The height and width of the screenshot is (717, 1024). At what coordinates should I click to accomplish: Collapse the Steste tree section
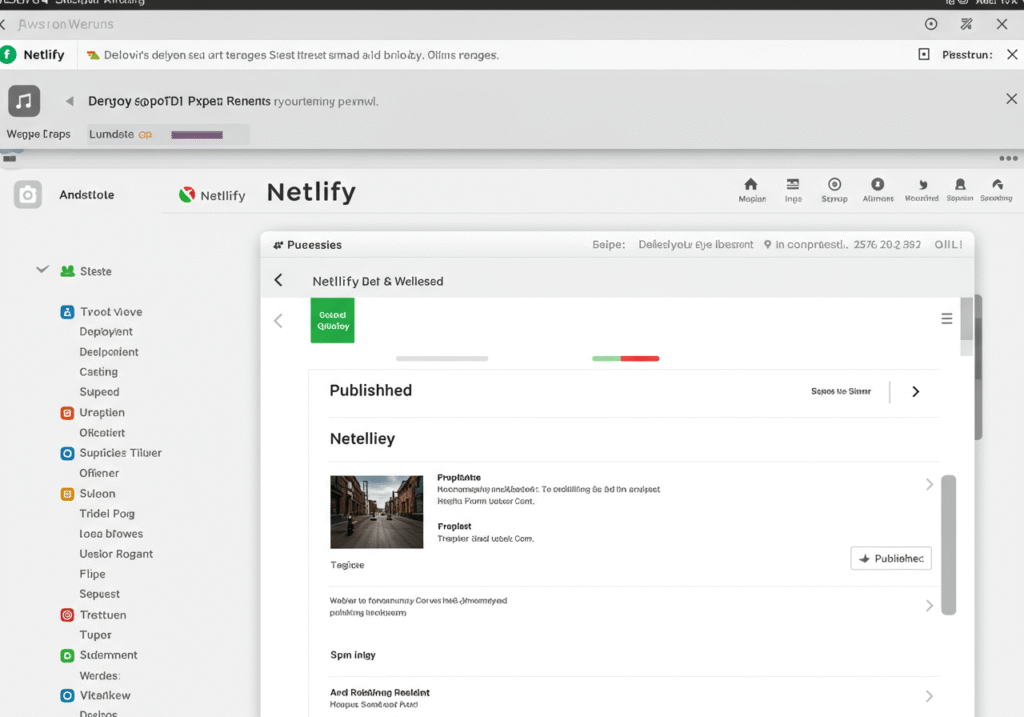click(42, 269)
